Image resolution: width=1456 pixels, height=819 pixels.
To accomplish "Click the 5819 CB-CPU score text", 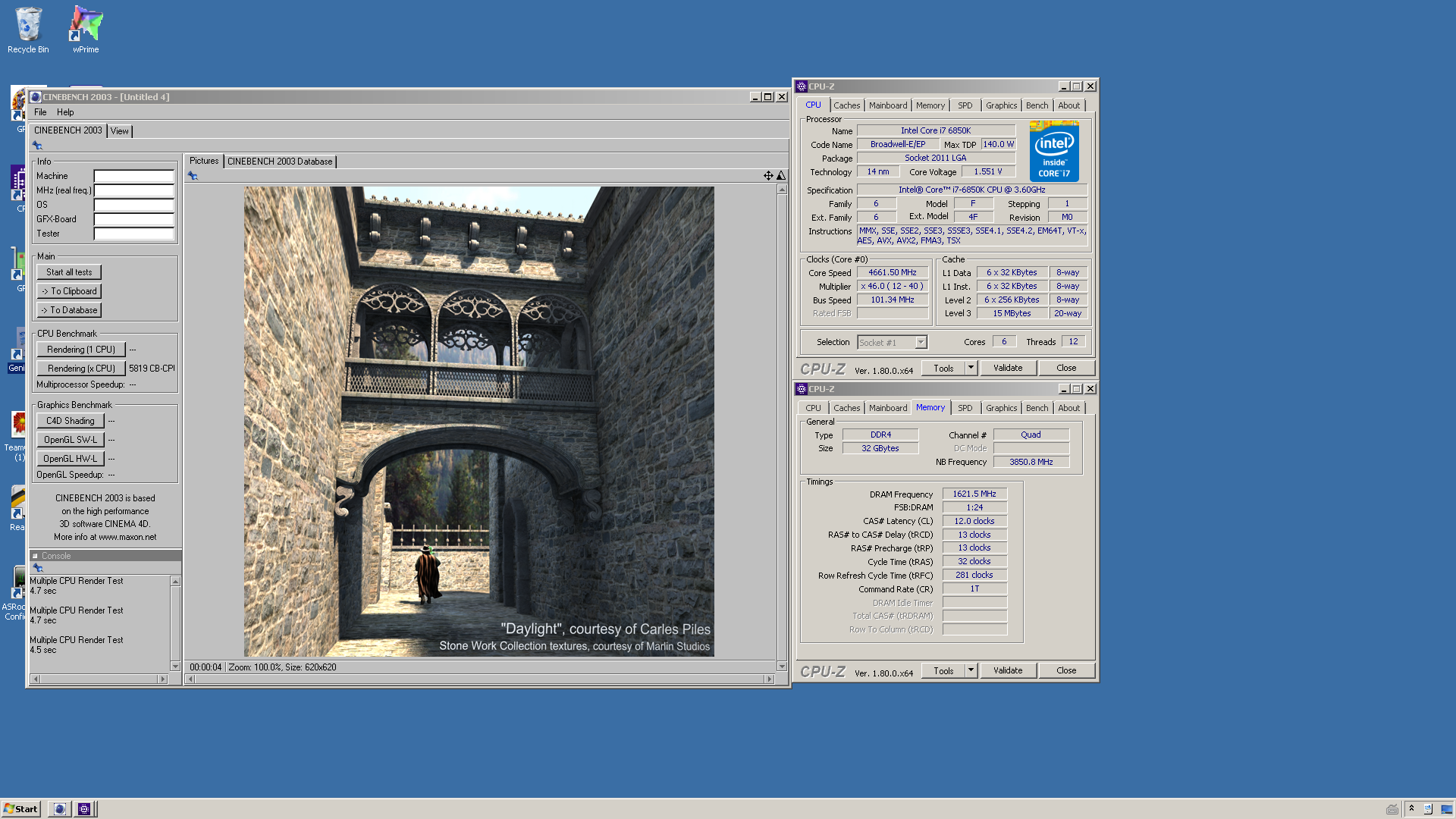I will coord(152,369).
